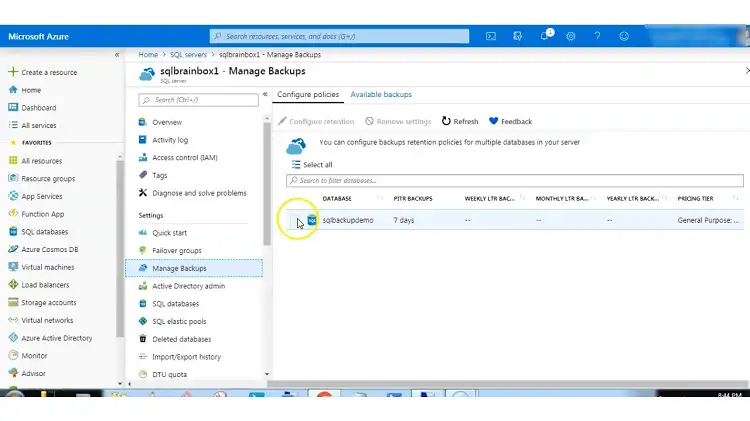The height and width of the screenshot is (421, 750).
Task: Open Activity log
Action: pos(163,140)
